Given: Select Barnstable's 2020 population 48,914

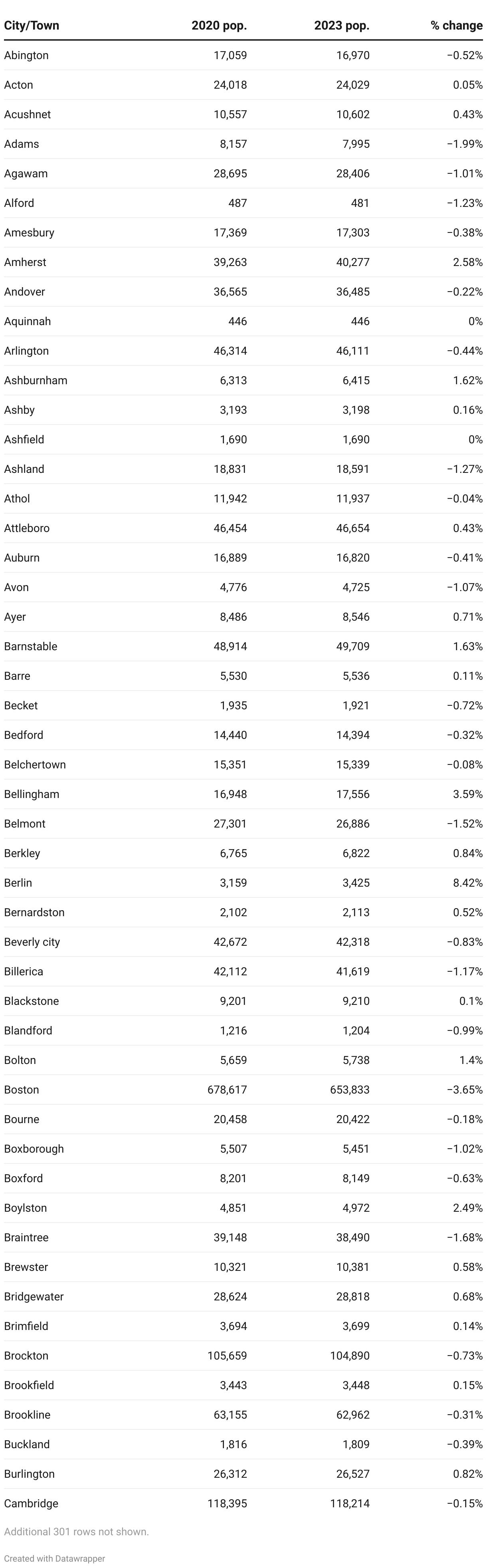Looking at the screenshot, I should point(230,647).
